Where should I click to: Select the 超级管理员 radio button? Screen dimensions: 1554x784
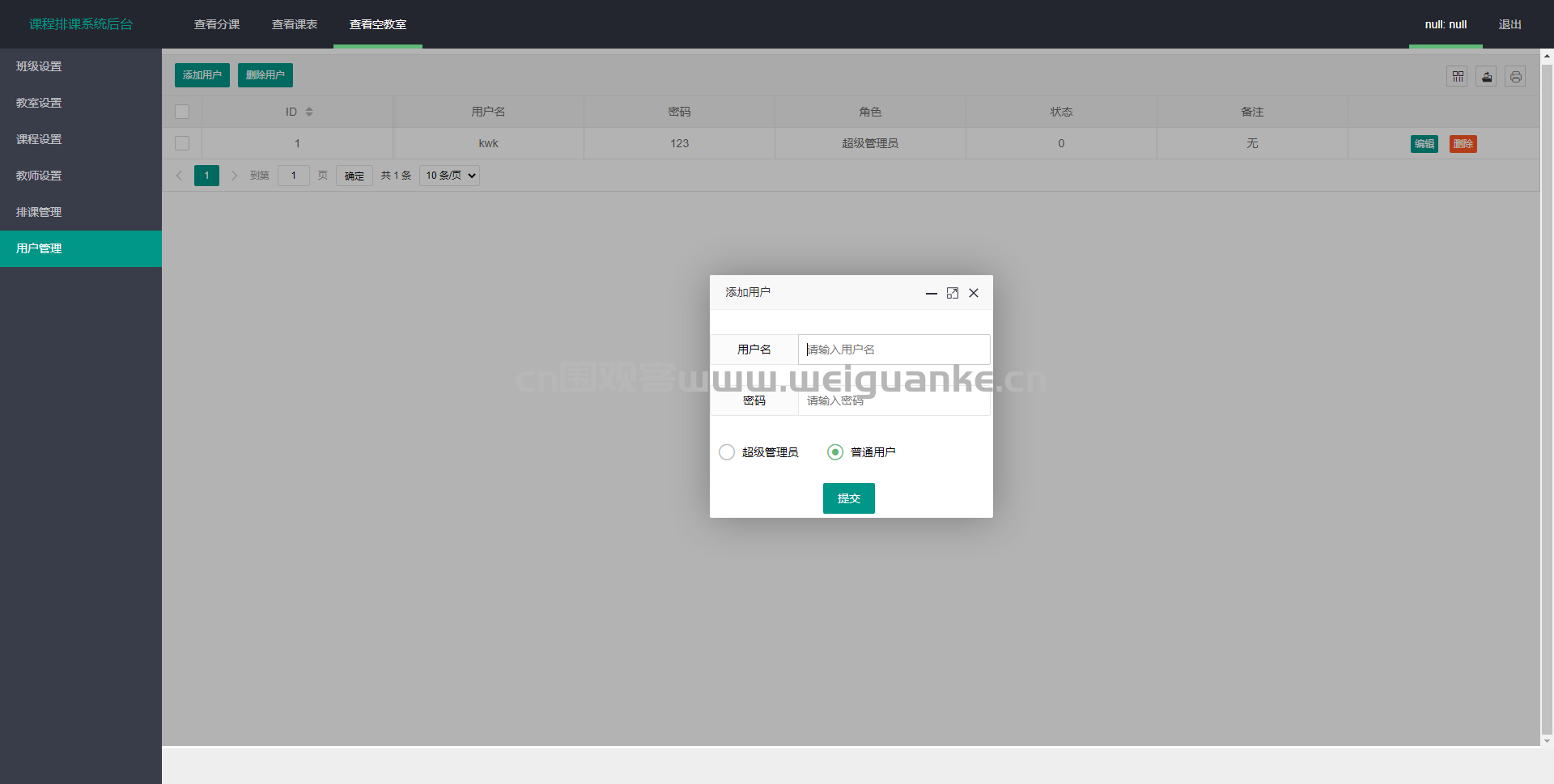point(727,452)
